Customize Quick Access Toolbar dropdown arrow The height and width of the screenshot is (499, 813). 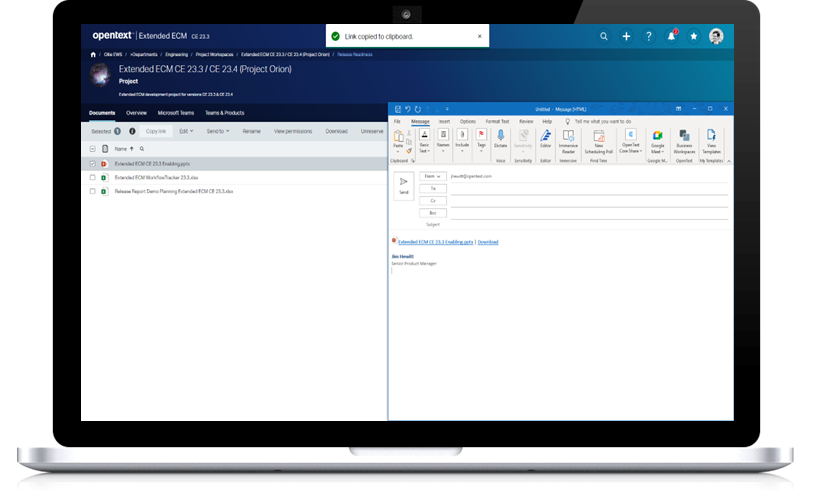click(x=447, y=109)
